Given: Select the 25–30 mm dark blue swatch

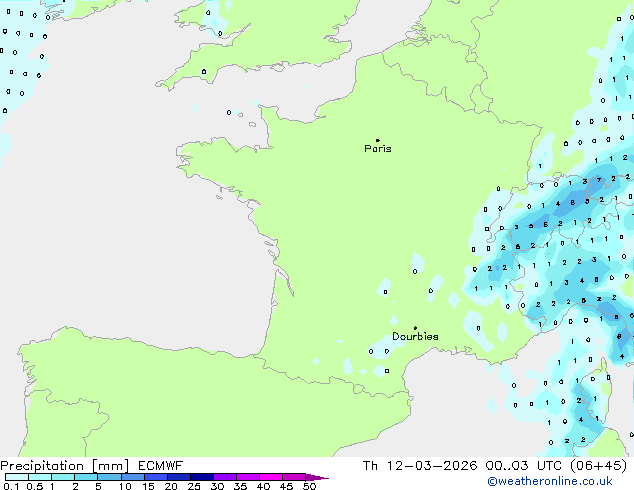Looking at the screenshot, I should (x=201, y=477).
